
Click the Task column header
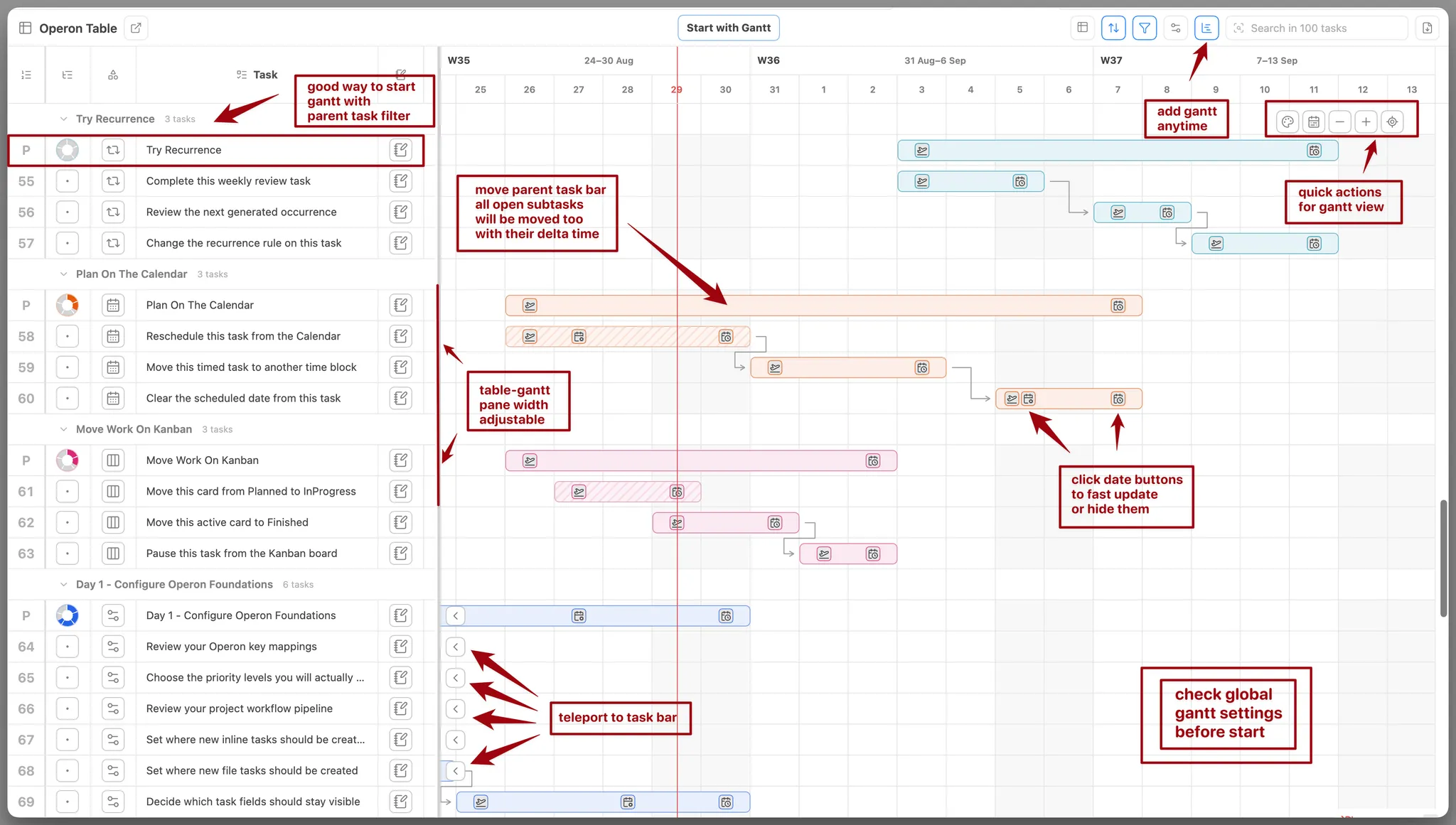click(x=257, y=75)
